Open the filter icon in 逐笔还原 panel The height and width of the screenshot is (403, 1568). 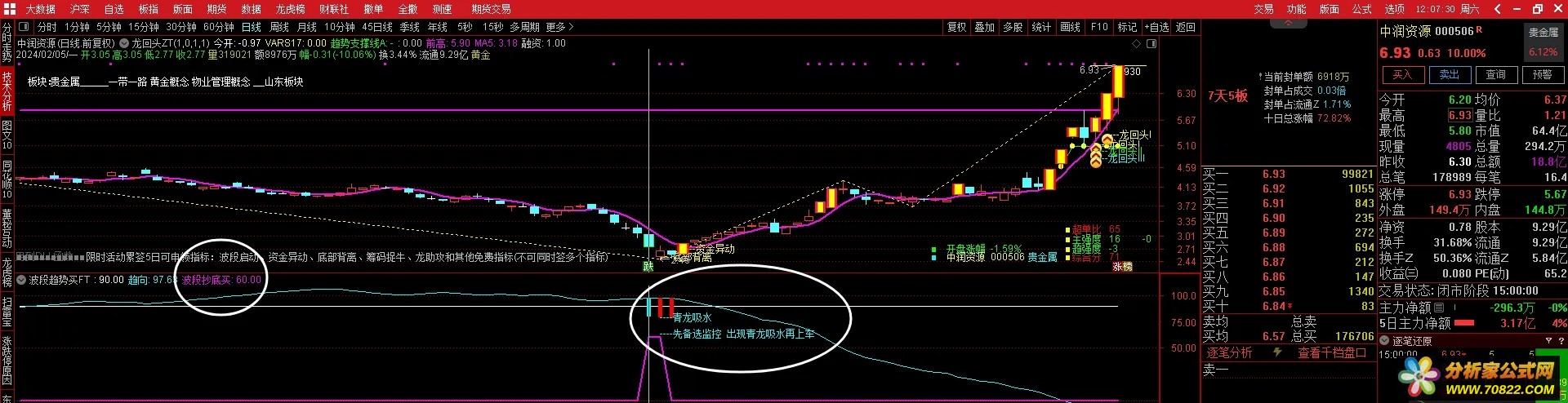click(1548, 341)
